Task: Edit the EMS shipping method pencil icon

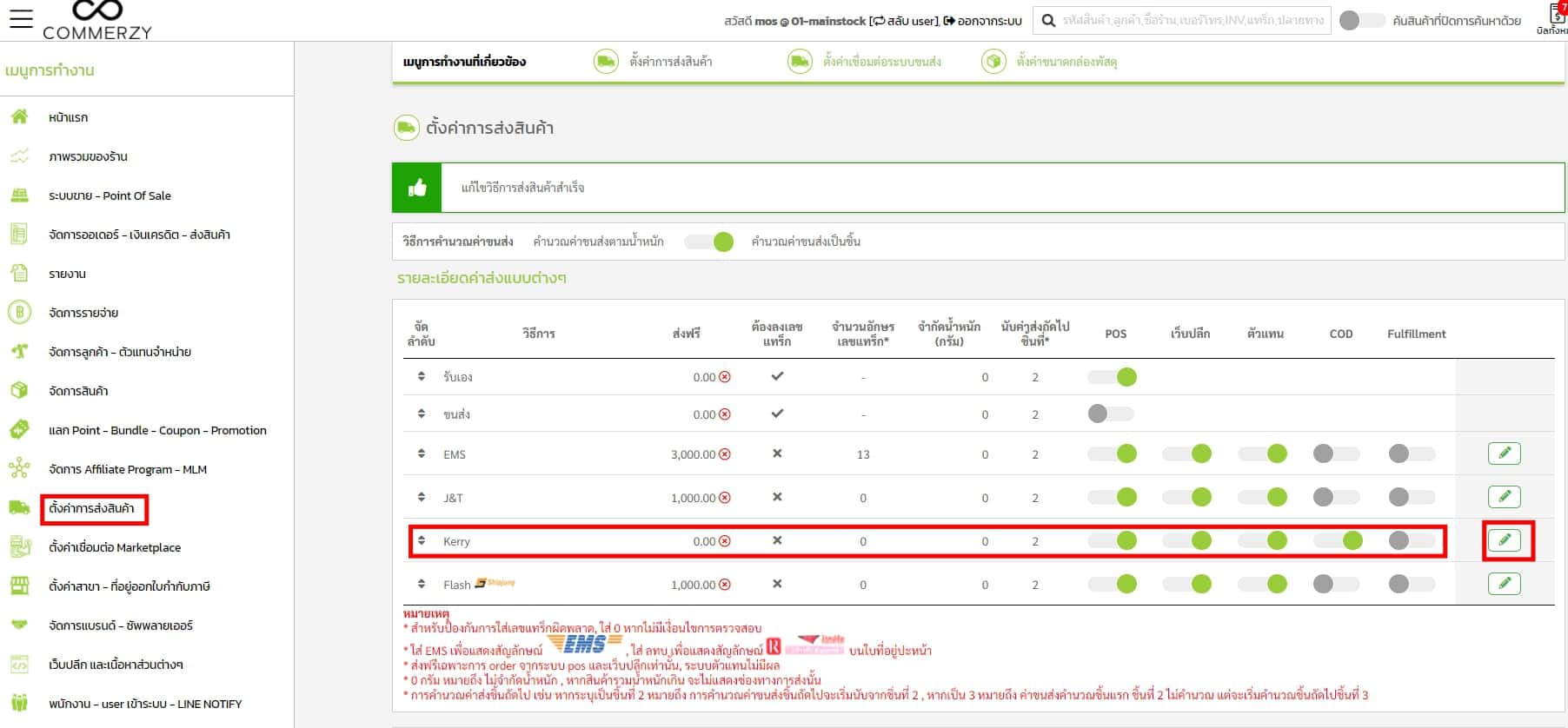Action: (1504, 453)
